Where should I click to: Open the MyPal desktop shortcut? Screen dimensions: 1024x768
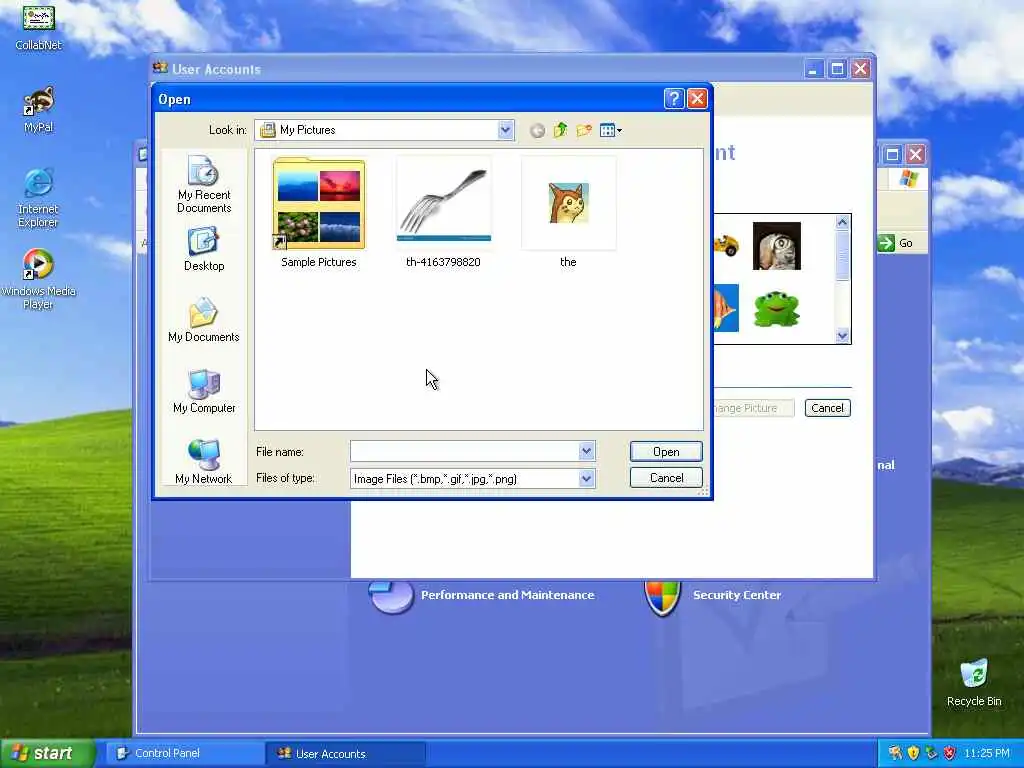point(38,109)
